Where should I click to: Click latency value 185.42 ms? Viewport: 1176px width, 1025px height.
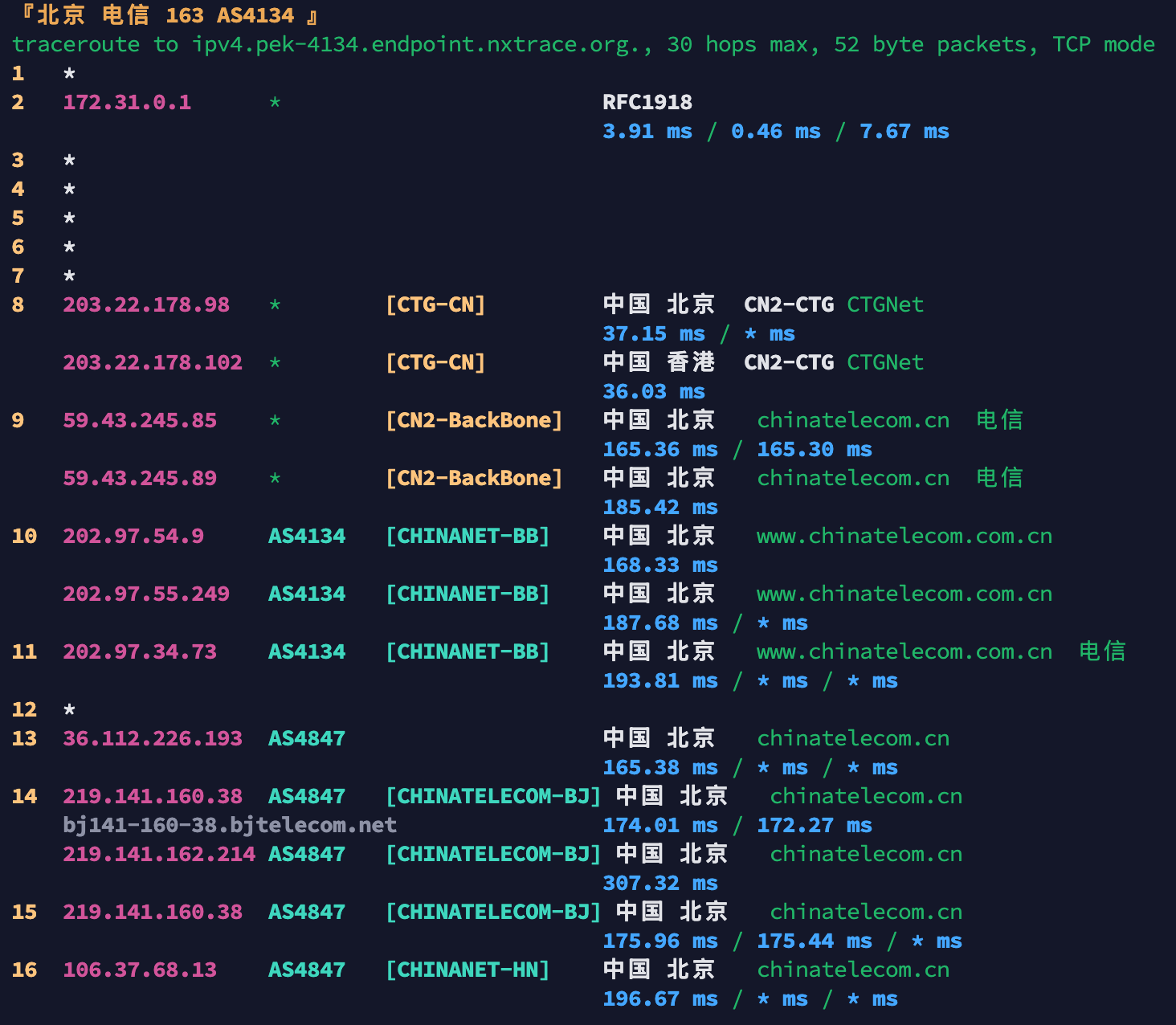click(660, 507)
